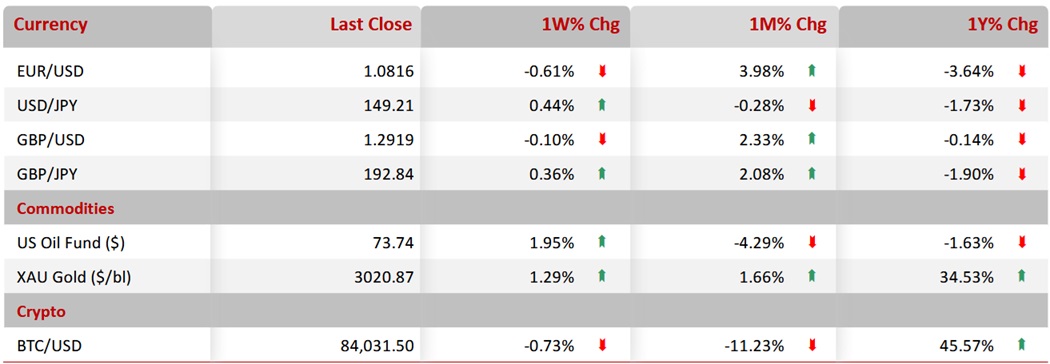Click the green arrow beside XAU Gold 34.53%
This screenshot has width=1050, height=364.
[1021, 276]
